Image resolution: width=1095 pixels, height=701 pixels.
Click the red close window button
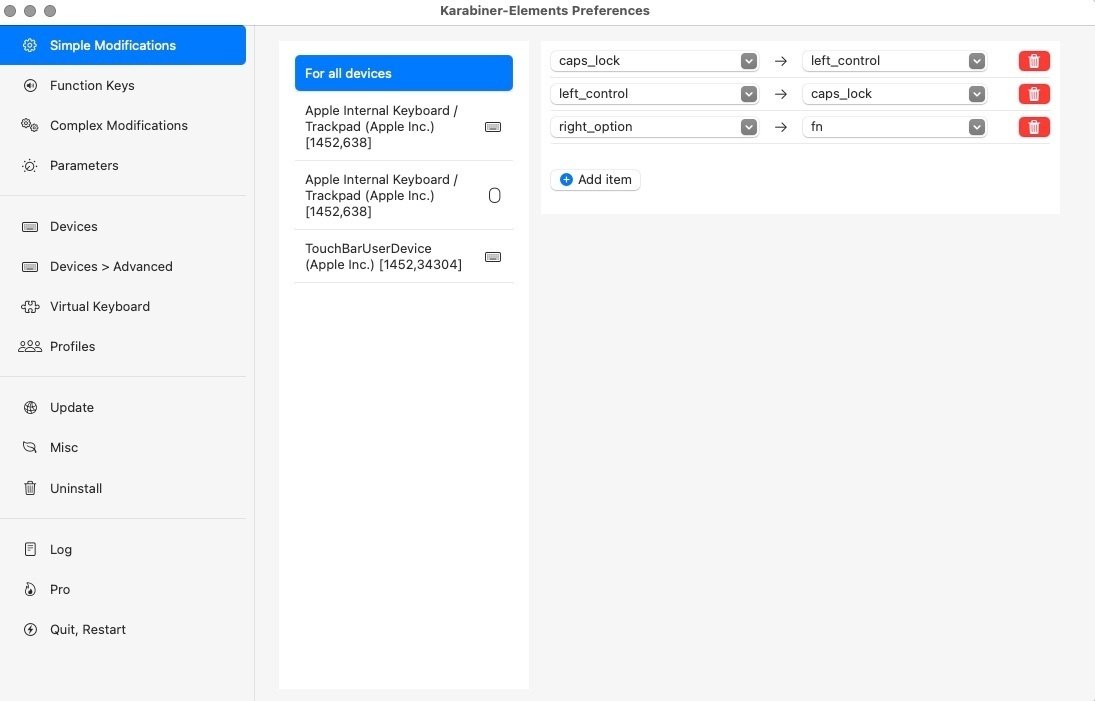(10, 11)
